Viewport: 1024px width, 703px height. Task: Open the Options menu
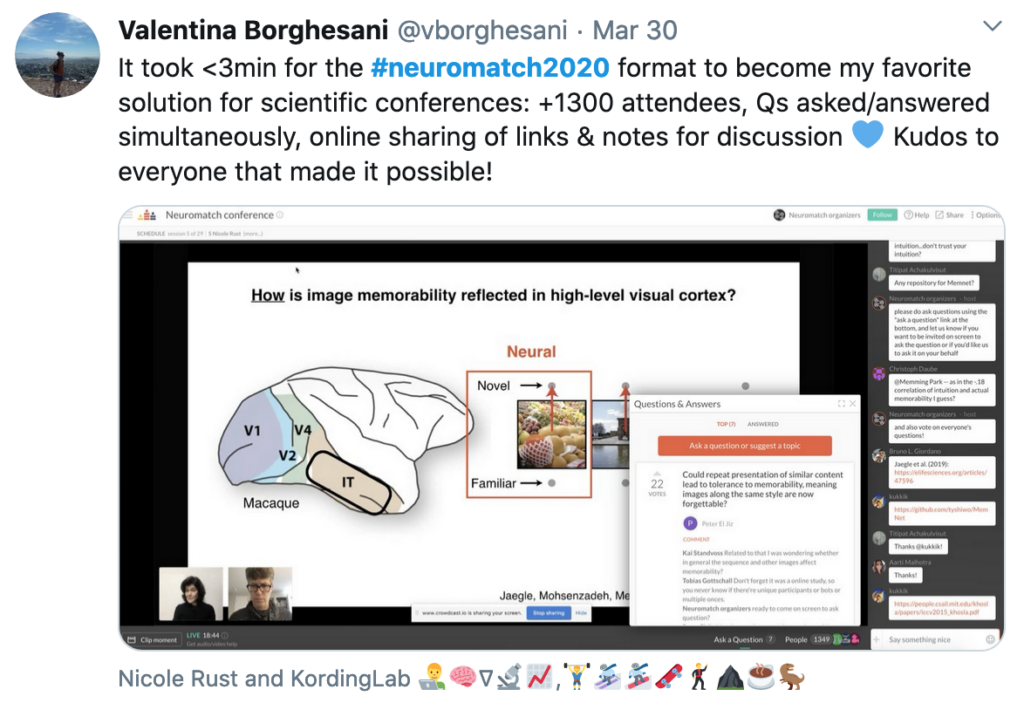pyautogui.click(x=986, y=215)
